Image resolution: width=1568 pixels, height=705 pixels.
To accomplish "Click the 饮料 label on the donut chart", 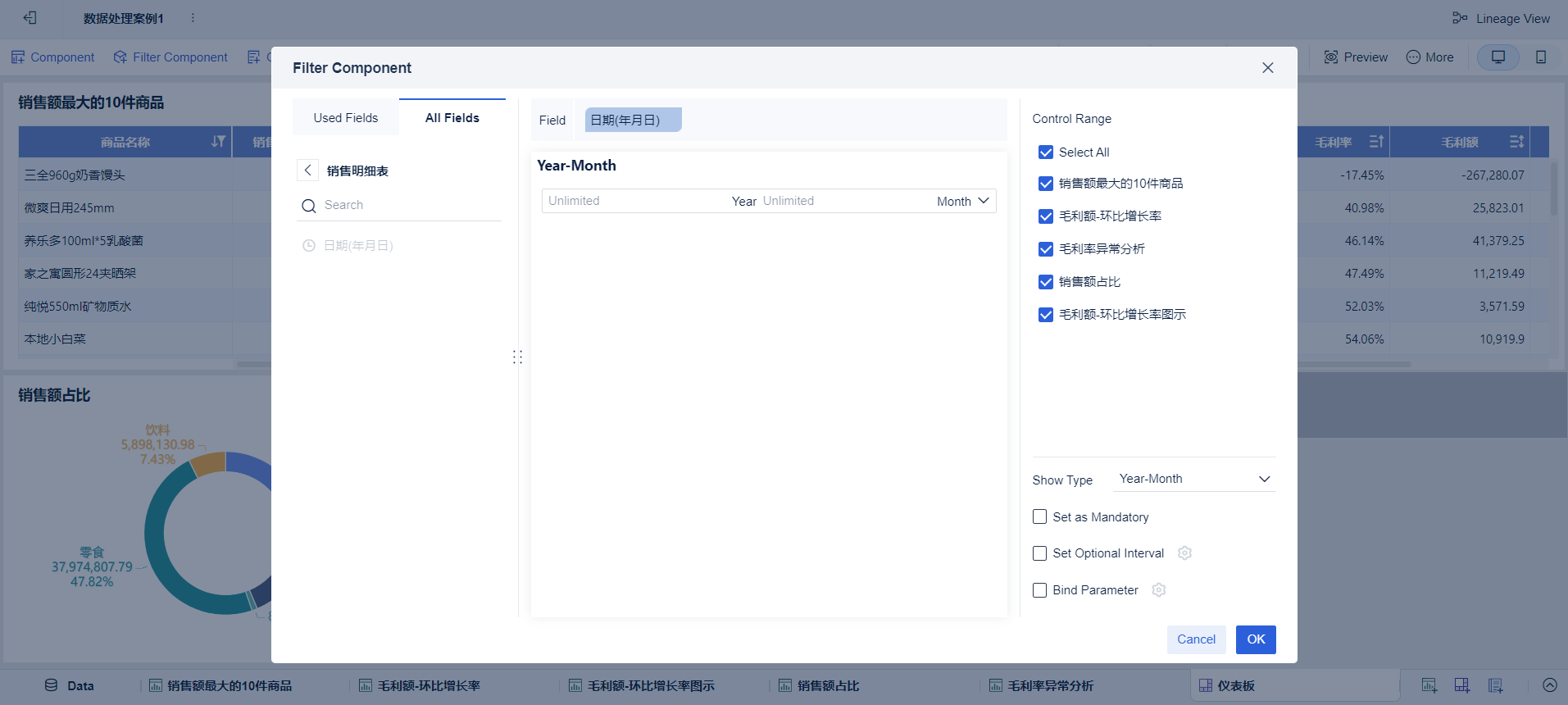I will (157, 430).
